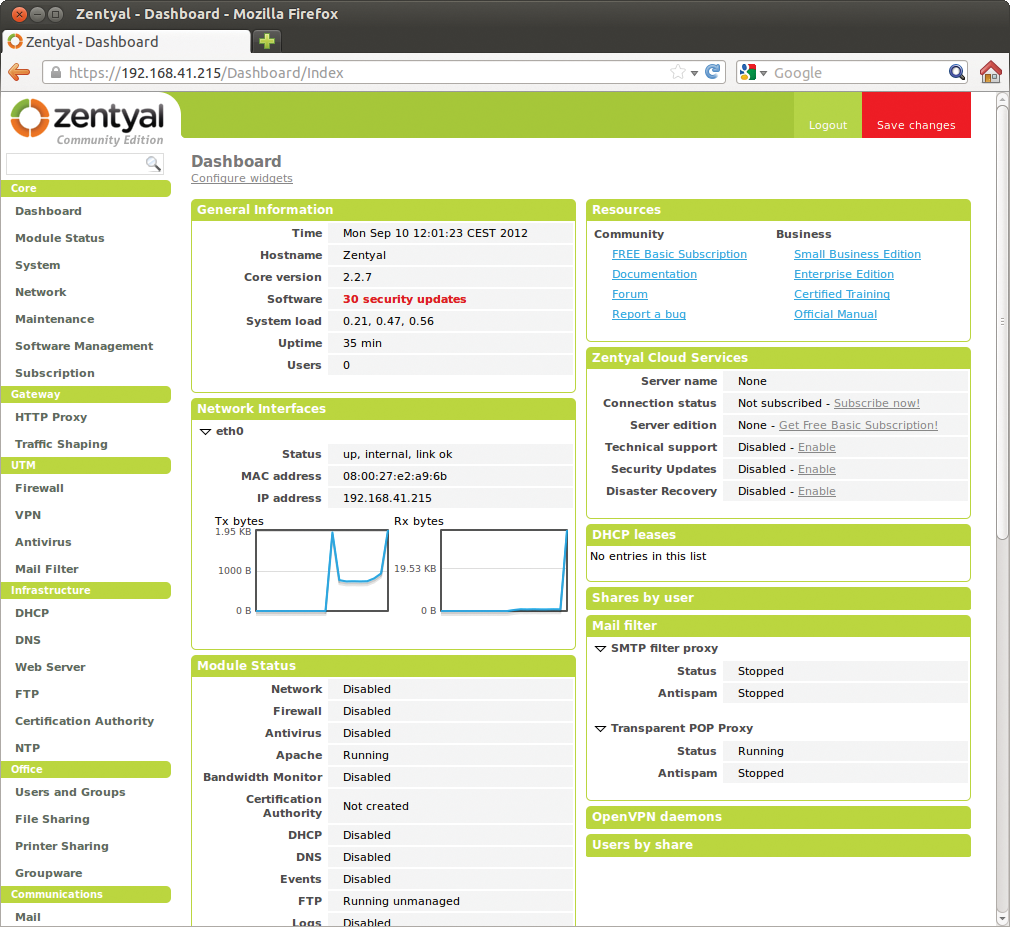Open the search engine selector dropdown

pos(763,73)
